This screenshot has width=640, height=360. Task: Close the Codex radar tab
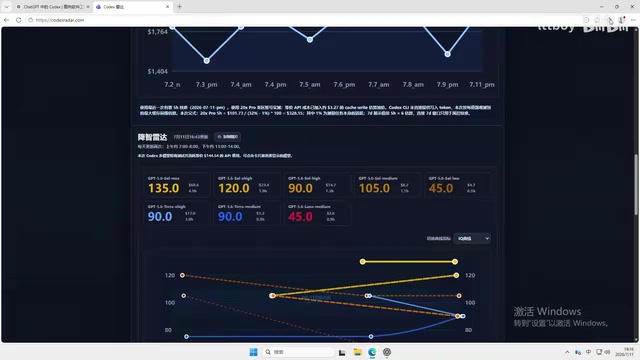click(167, 7)
